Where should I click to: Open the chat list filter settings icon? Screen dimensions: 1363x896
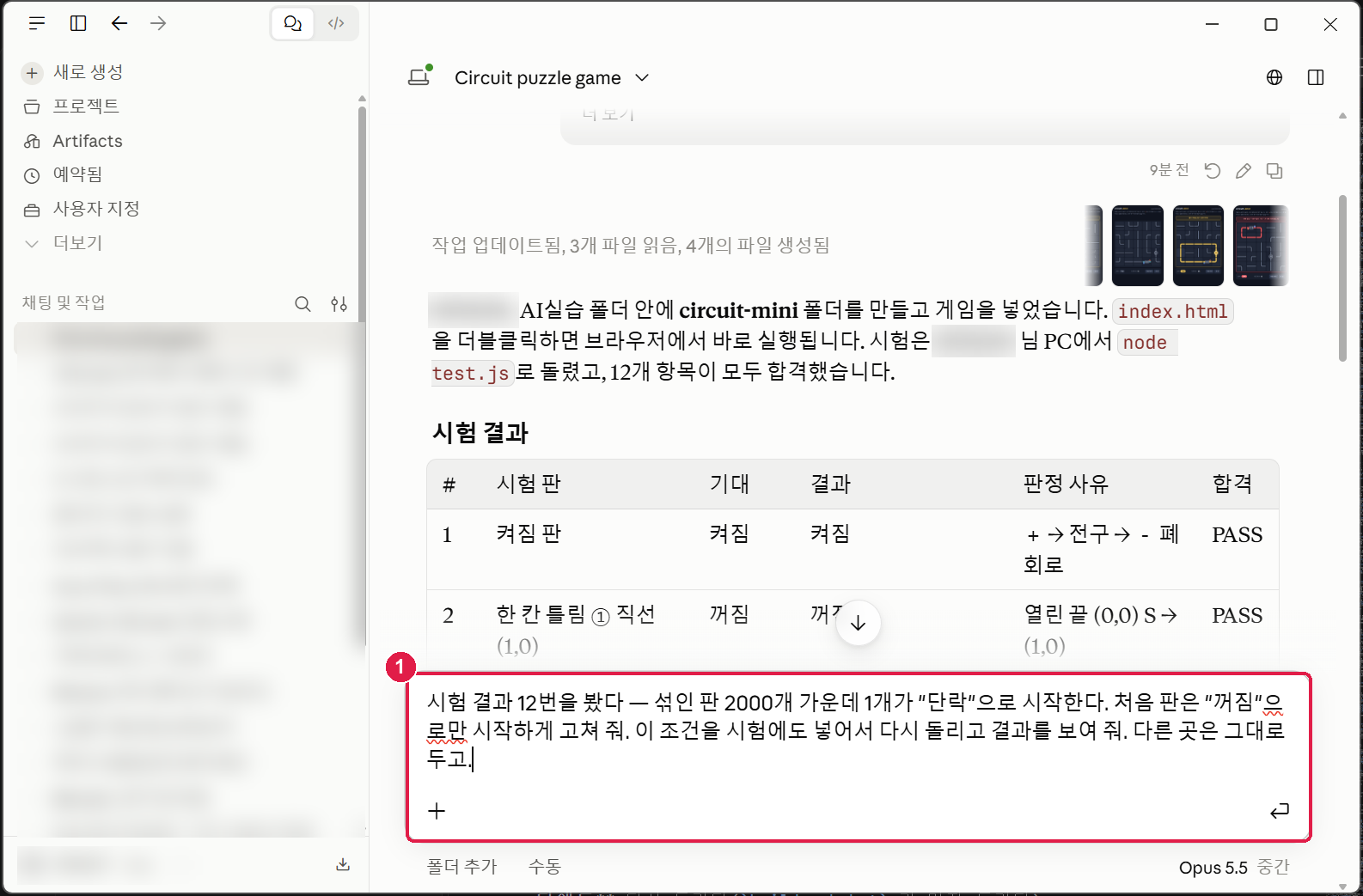coord(339,303)
